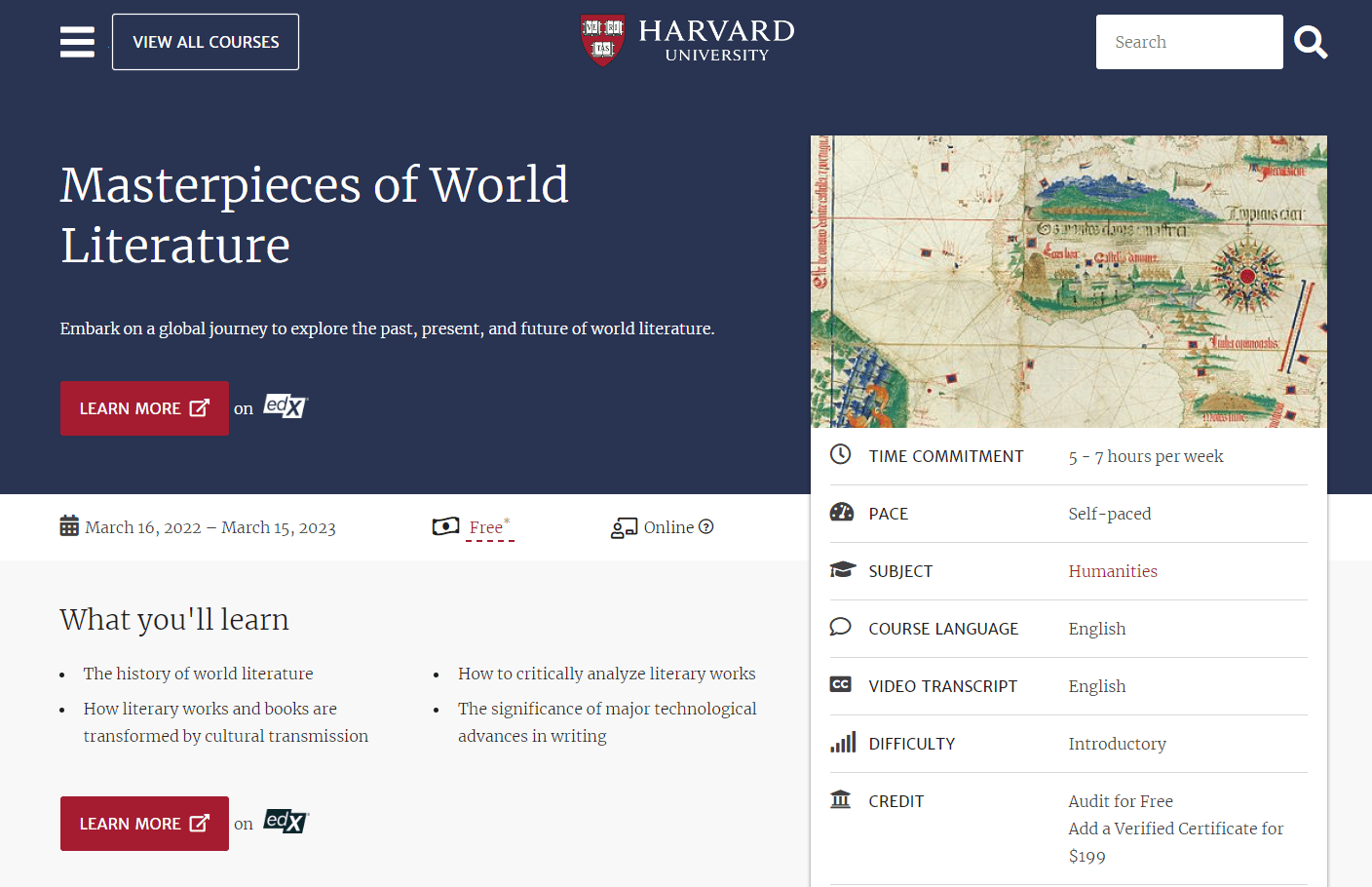
Task: Open the hamburger navigation menu
Action: [x=77, y=42]
